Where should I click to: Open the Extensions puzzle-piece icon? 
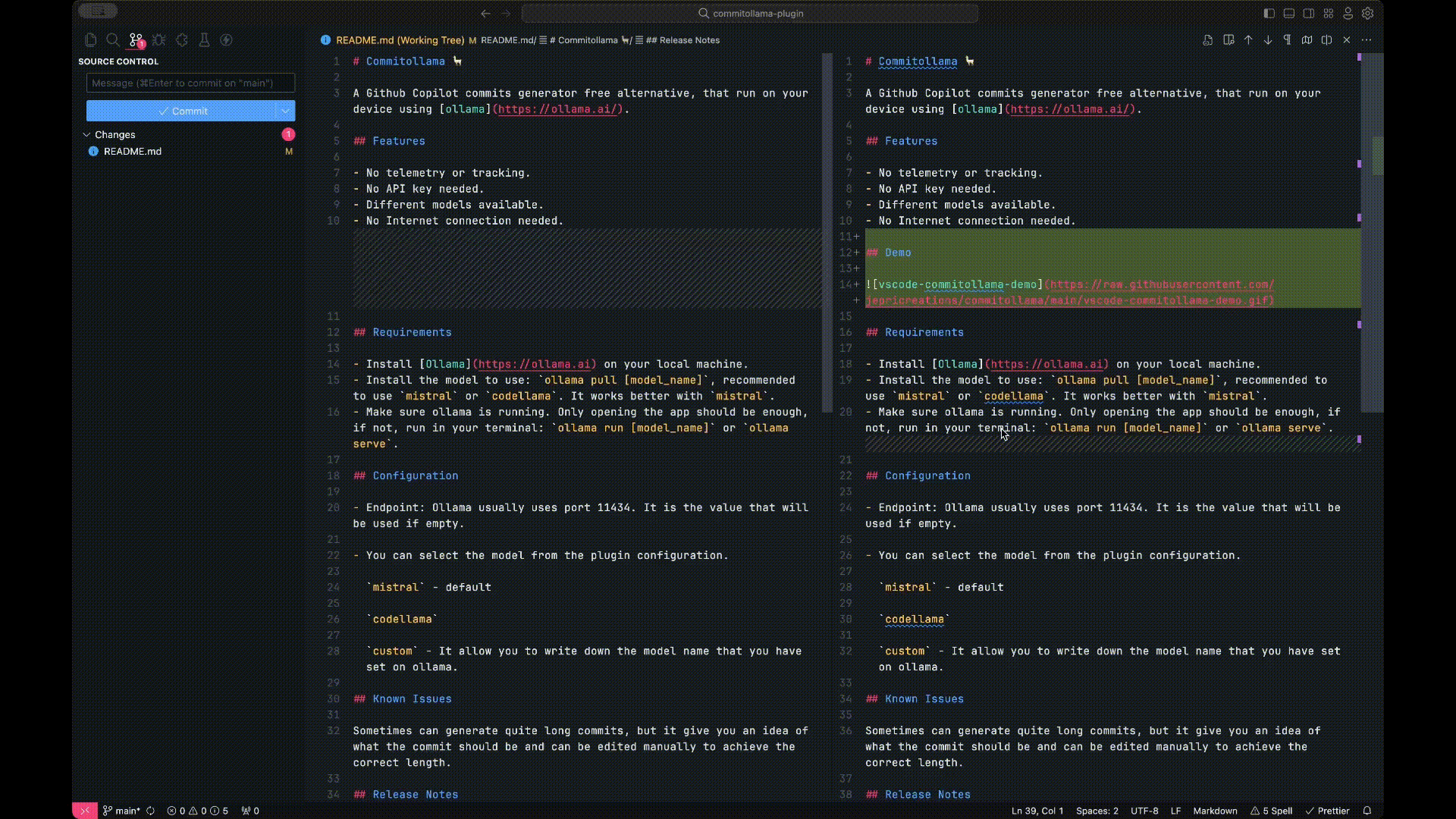181,40
